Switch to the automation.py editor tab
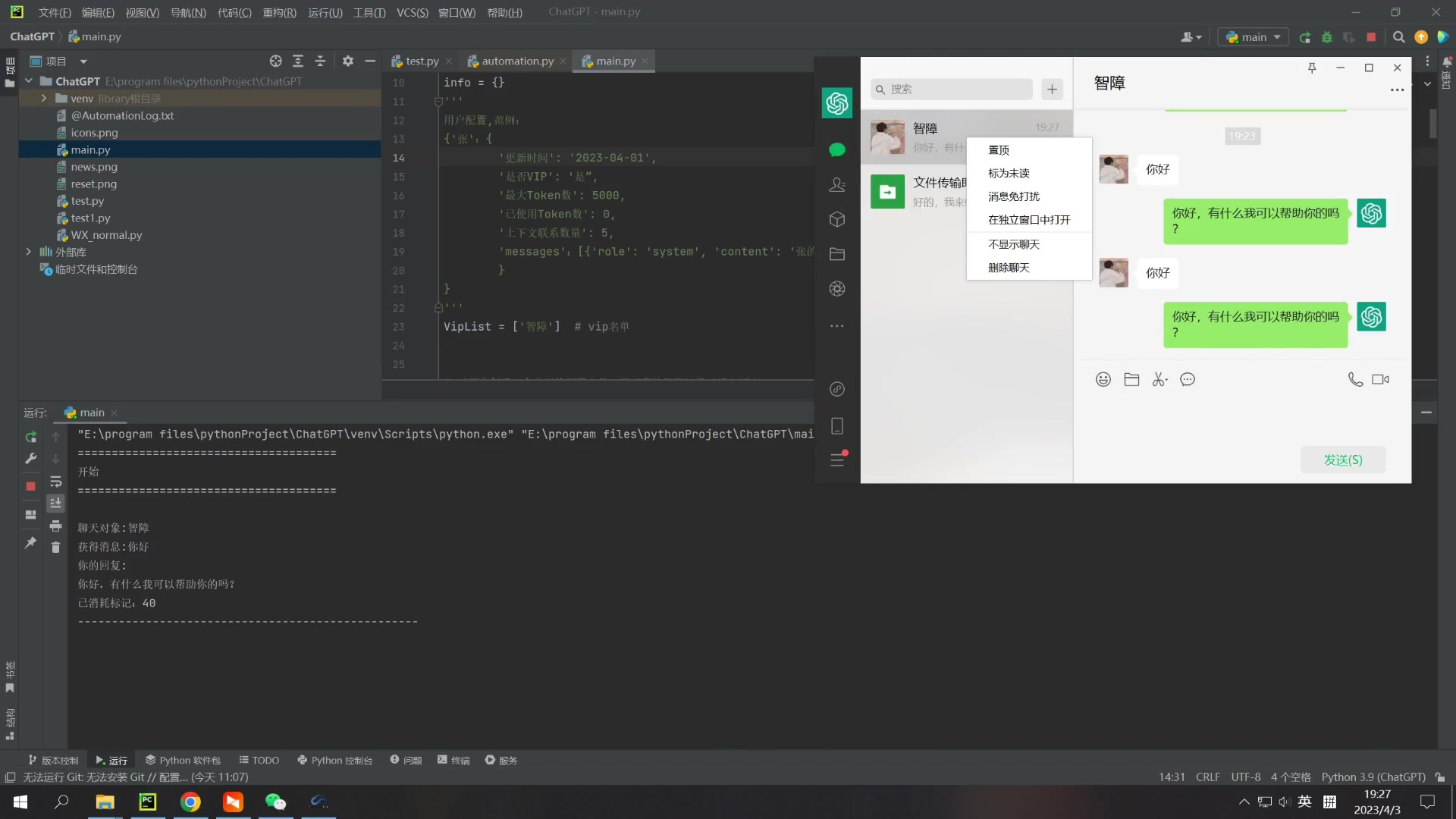 [x=517, y=61]
